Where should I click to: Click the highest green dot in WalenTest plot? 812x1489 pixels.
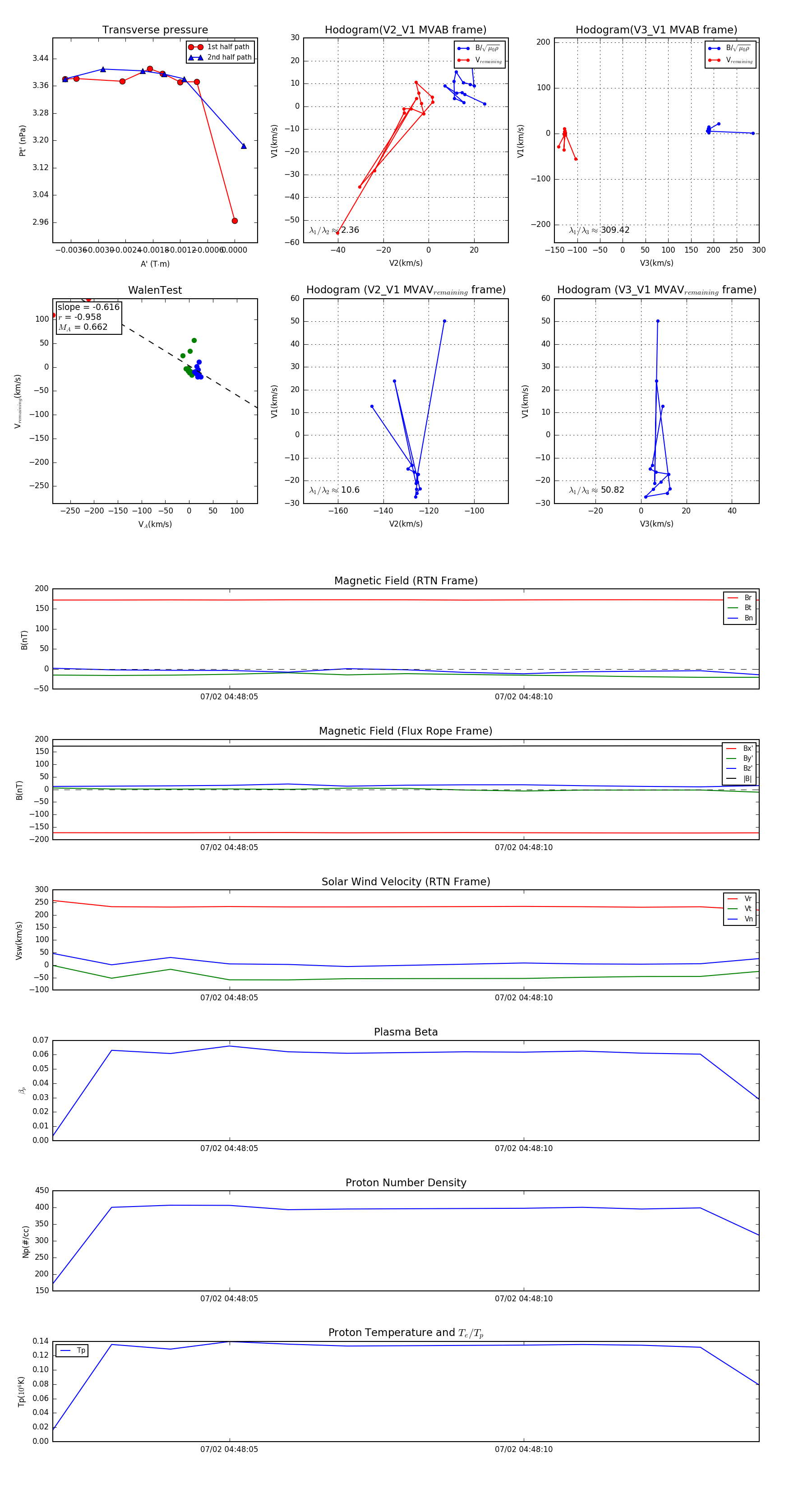194,341
